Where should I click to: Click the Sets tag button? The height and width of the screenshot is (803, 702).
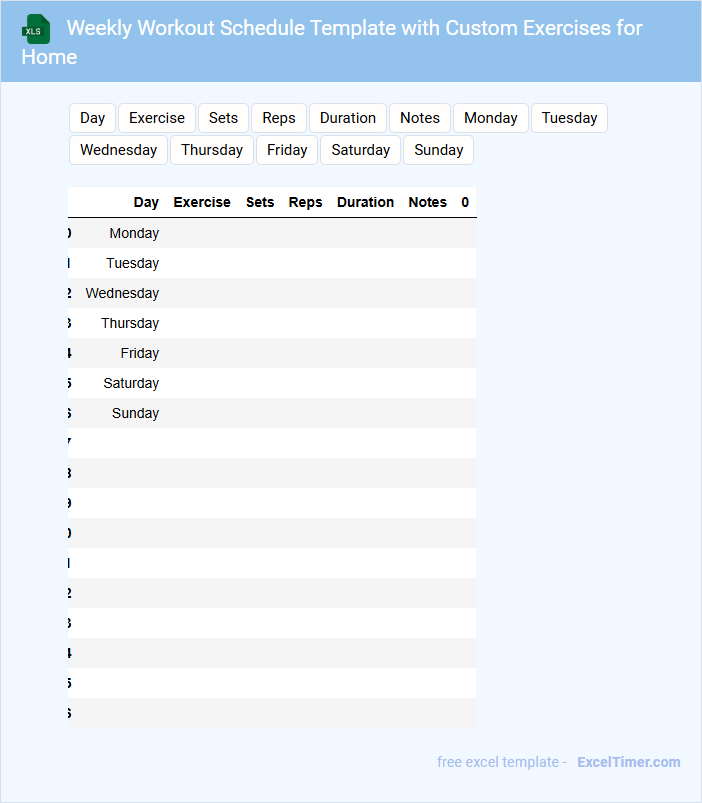coord(223,118)
